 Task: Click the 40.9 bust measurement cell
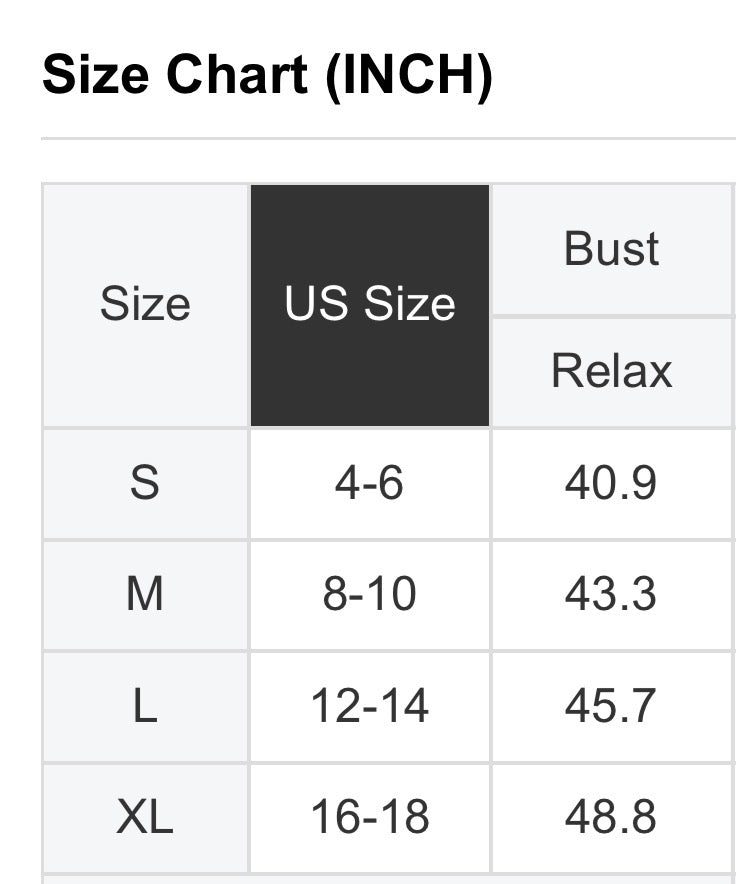pyautogui.click(x=612, y=484)
